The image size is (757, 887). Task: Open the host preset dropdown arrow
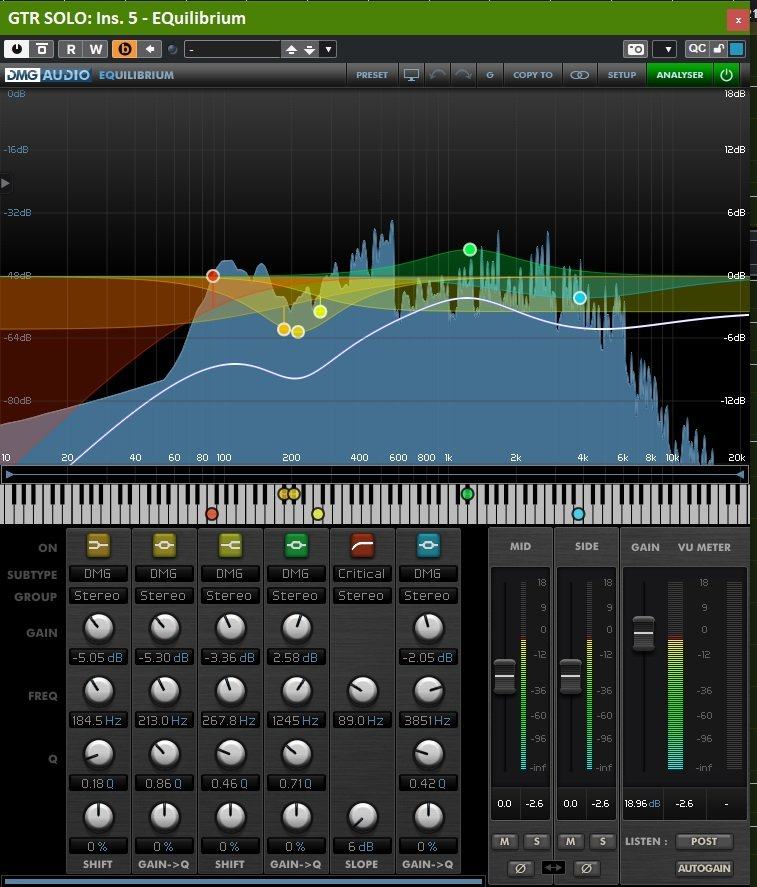pos(328,49)
